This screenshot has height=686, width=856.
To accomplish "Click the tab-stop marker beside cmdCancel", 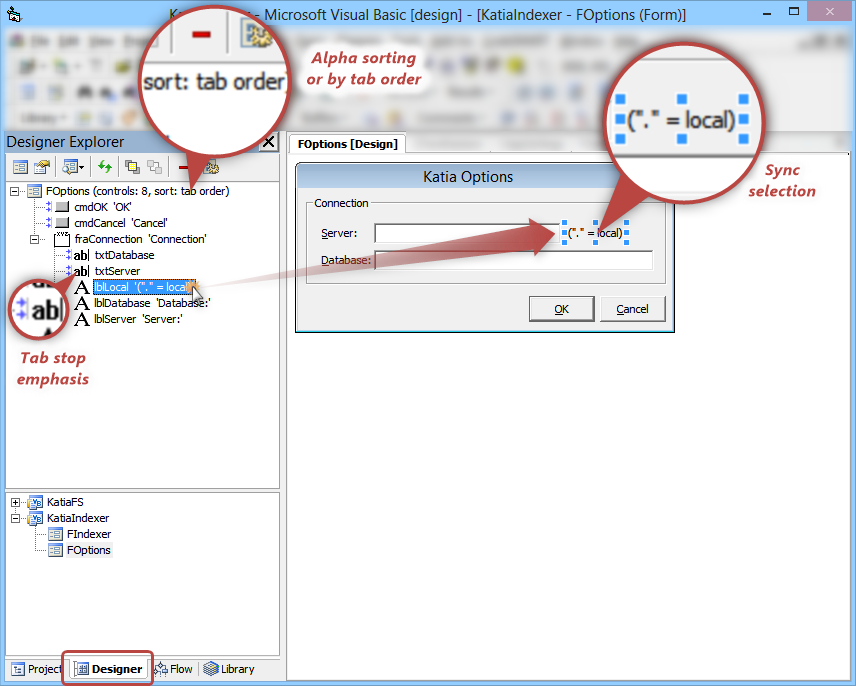I will (49, 222).
